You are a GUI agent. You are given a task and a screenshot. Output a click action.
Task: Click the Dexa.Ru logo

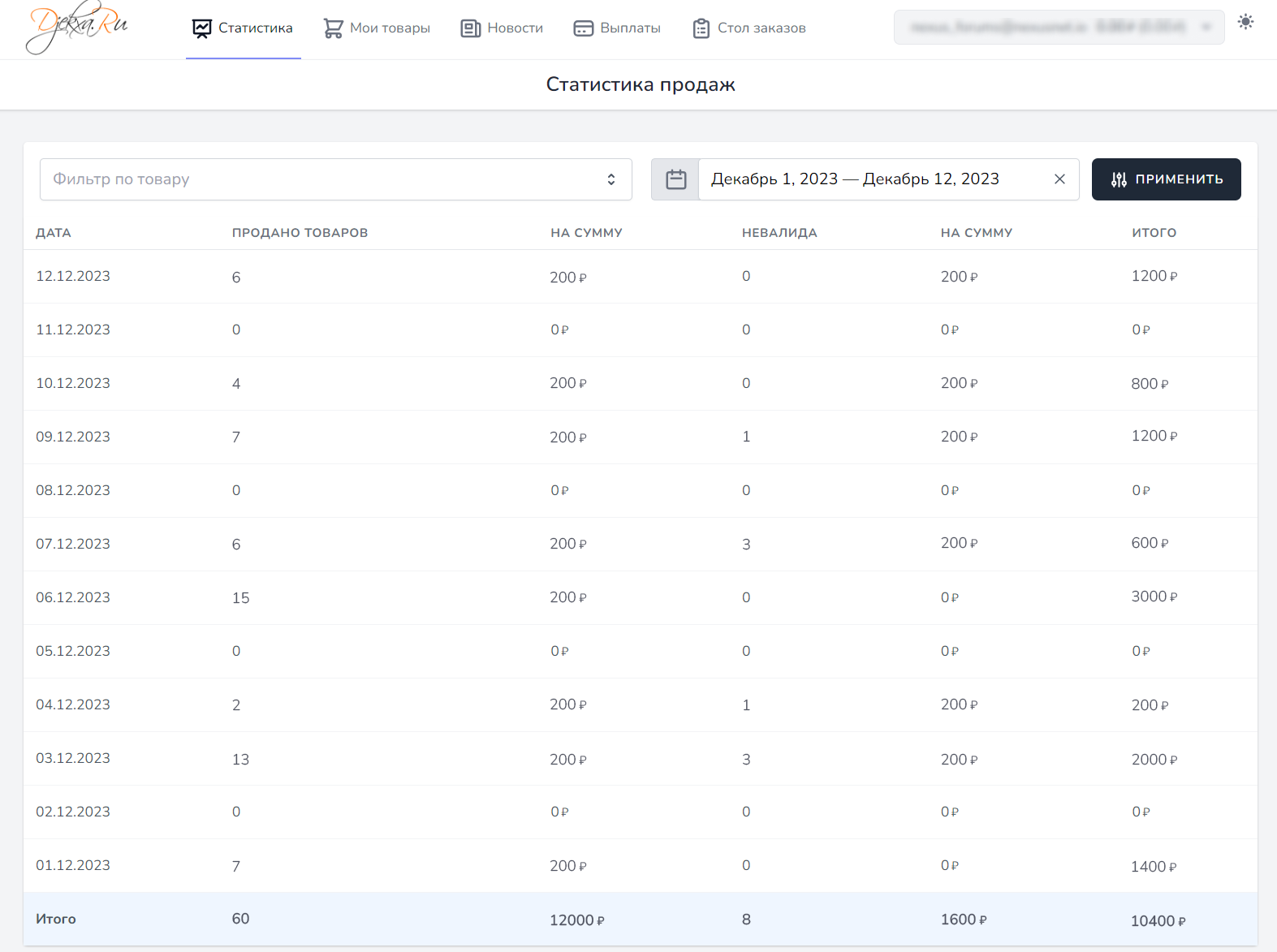pyautogui.click(x=77, y=29)
